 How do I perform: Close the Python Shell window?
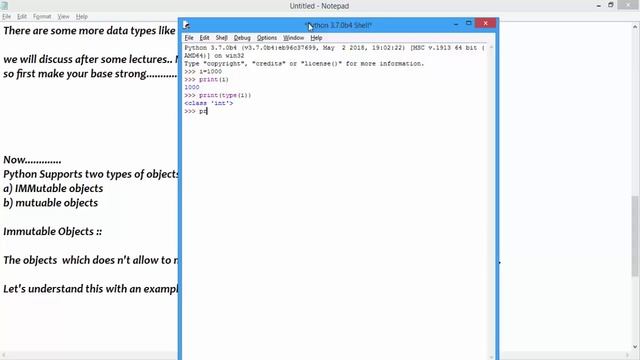point(485,23)
